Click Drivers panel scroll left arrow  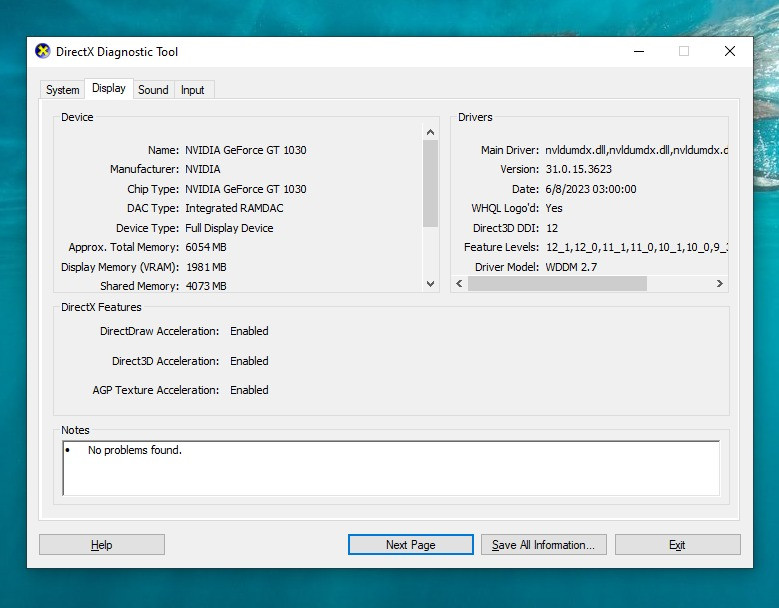pos(460,284)
